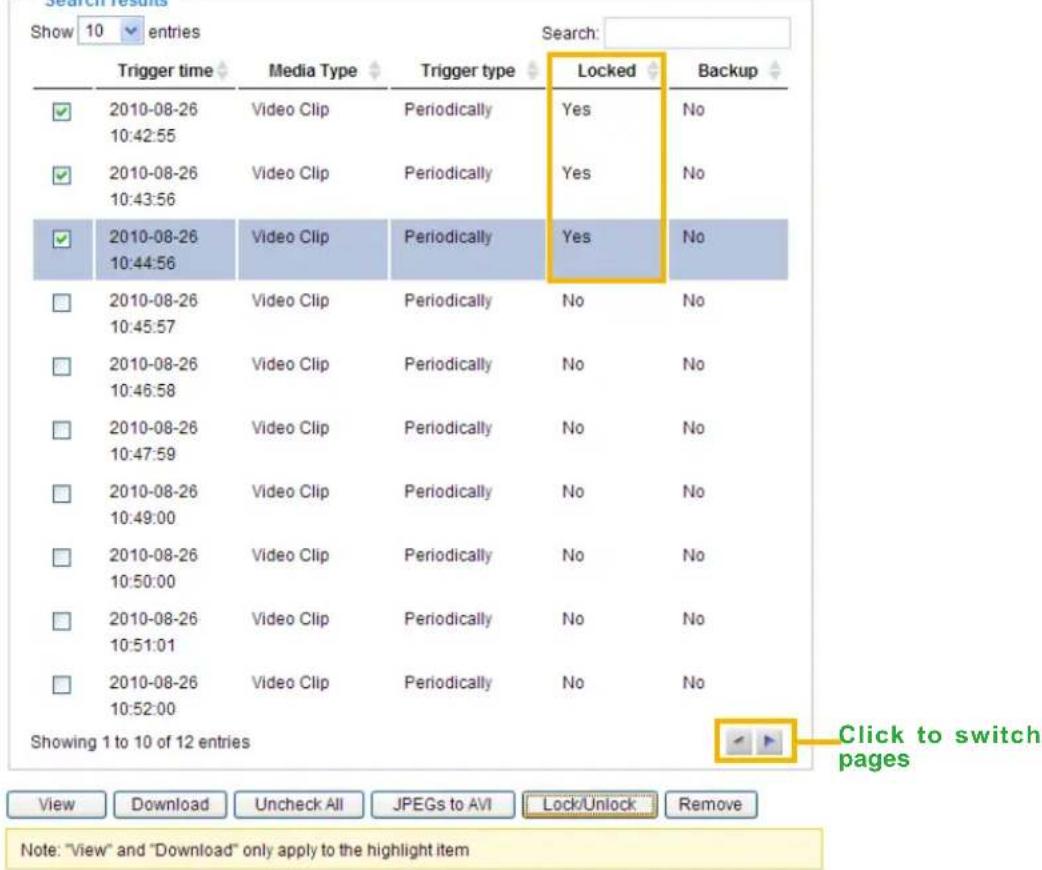Select the 10:43:56 trigger time cell
The width and height of the screenshot is (1042, 870).
[154, 186]
